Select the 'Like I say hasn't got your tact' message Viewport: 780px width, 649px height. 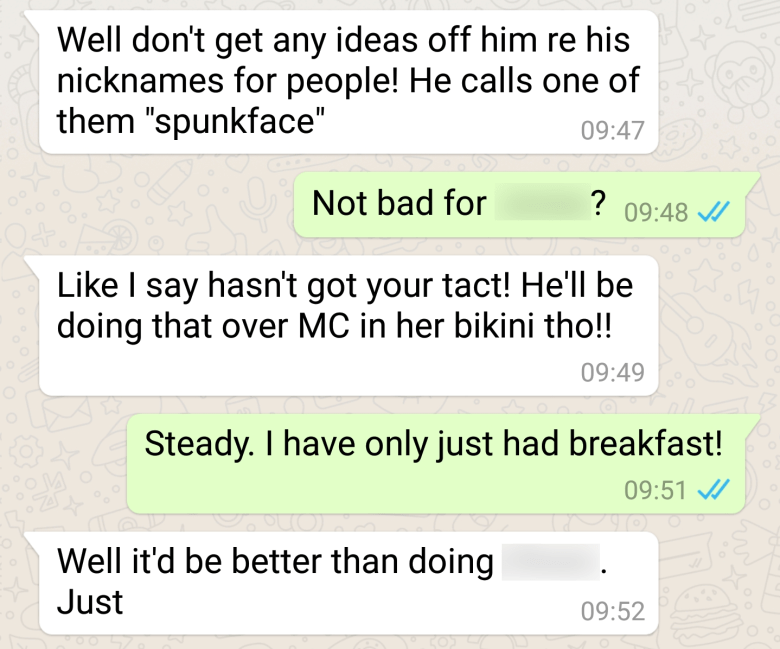coord(348,326)
